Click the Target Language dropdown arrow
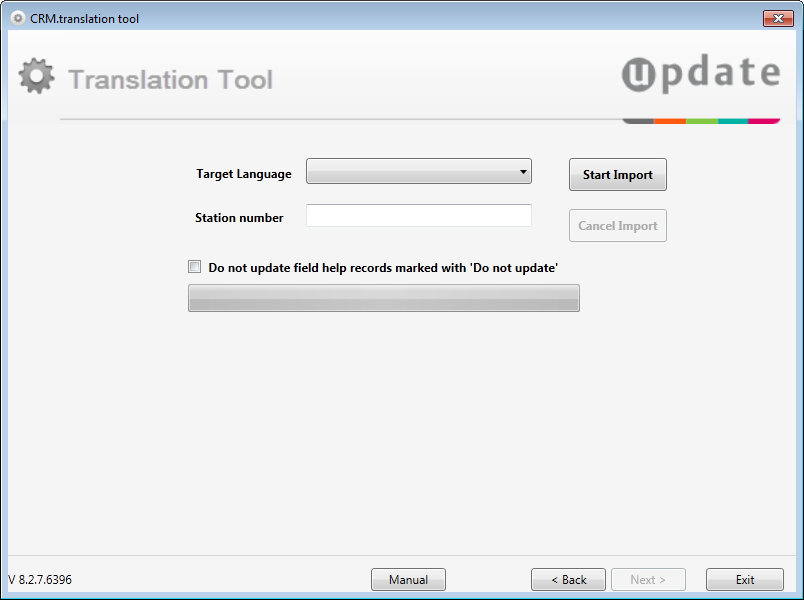 point(523,172)
